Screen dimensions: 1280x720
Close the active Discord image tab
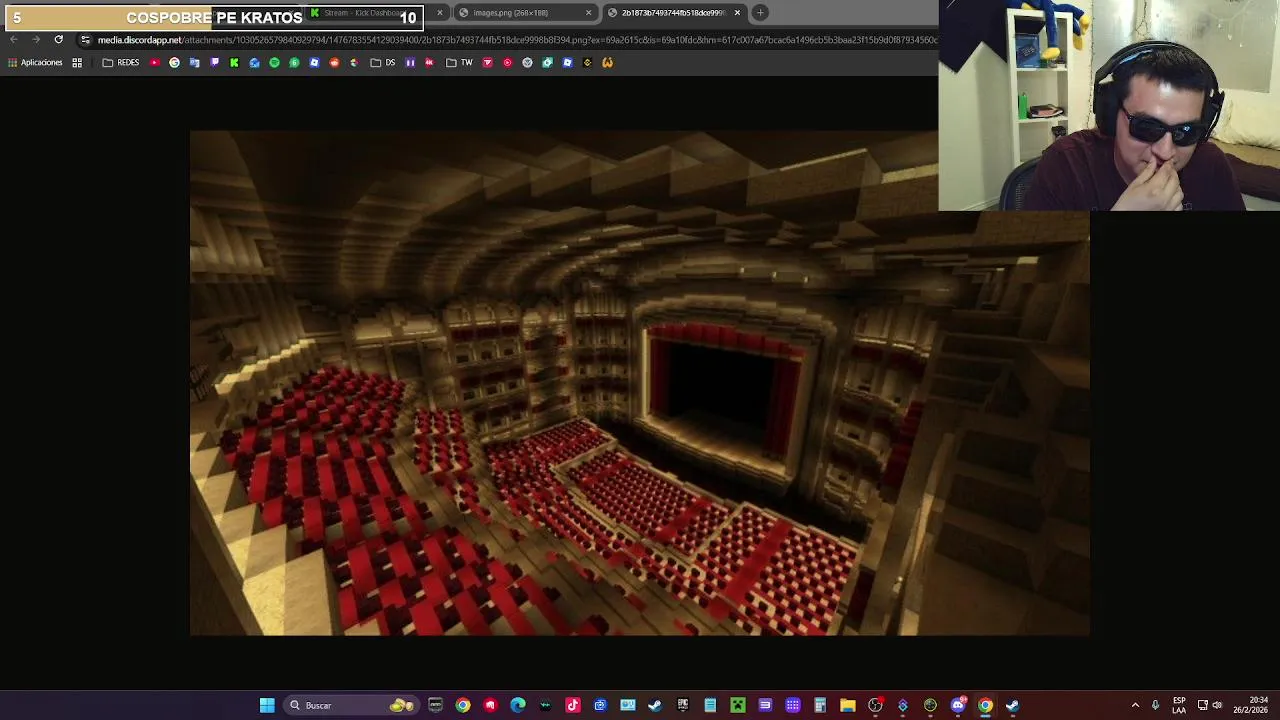coord(737,13)
